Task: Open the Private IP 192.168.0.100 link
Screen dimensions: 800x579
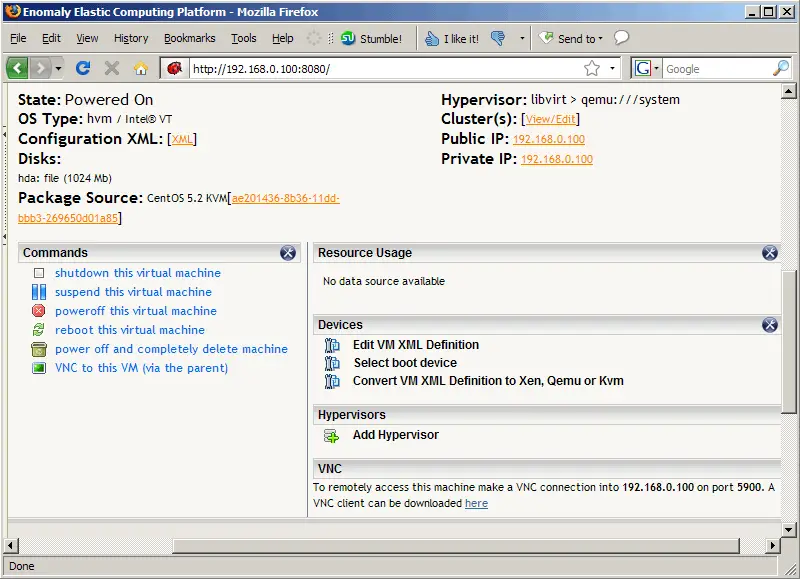Action: tap(557, 159)
